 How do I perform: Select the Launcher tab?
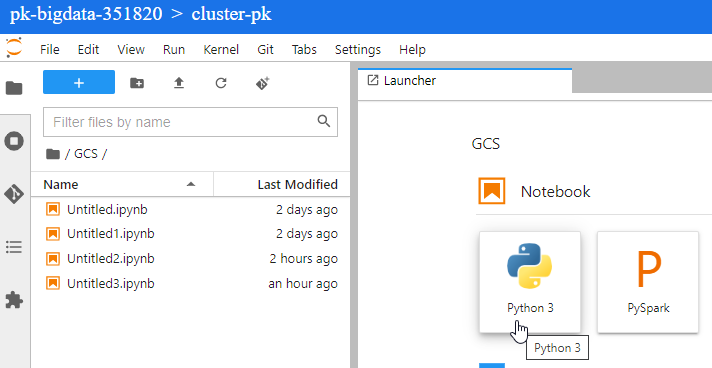click(x=465, y=81)
